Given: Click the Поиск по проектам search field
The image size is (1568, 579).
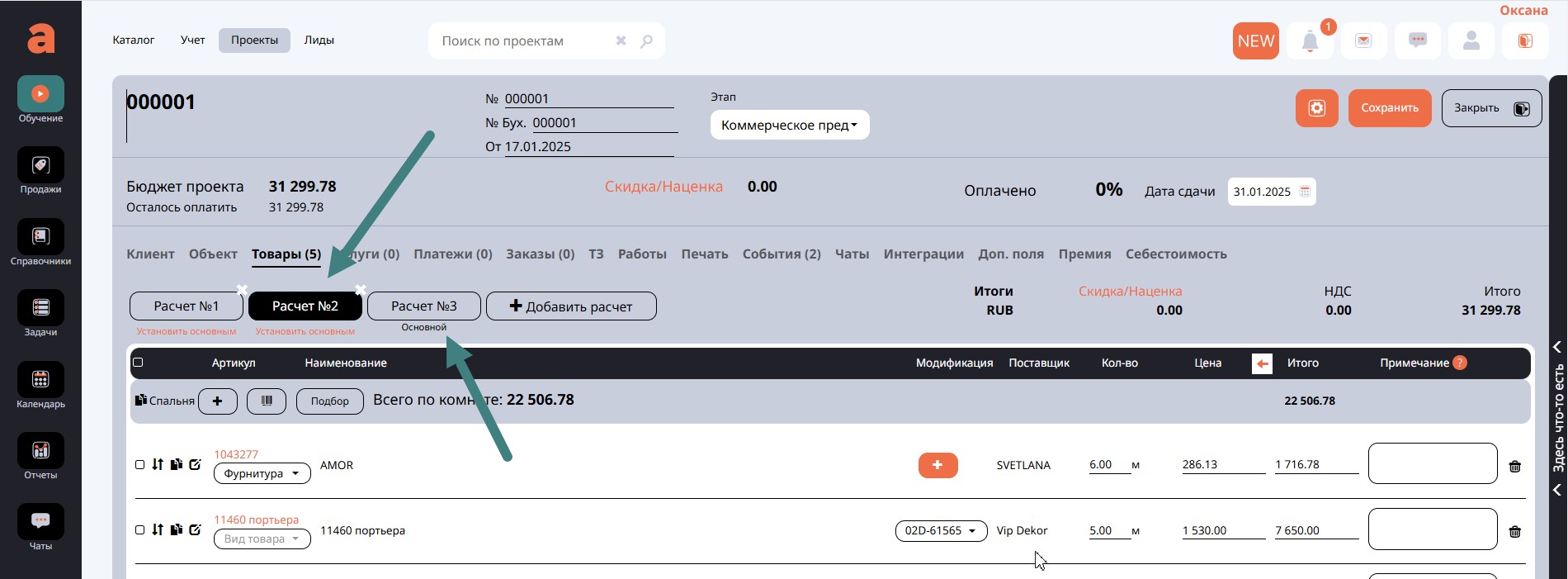Looking at the screenshot, I should [x=524, y=41].
